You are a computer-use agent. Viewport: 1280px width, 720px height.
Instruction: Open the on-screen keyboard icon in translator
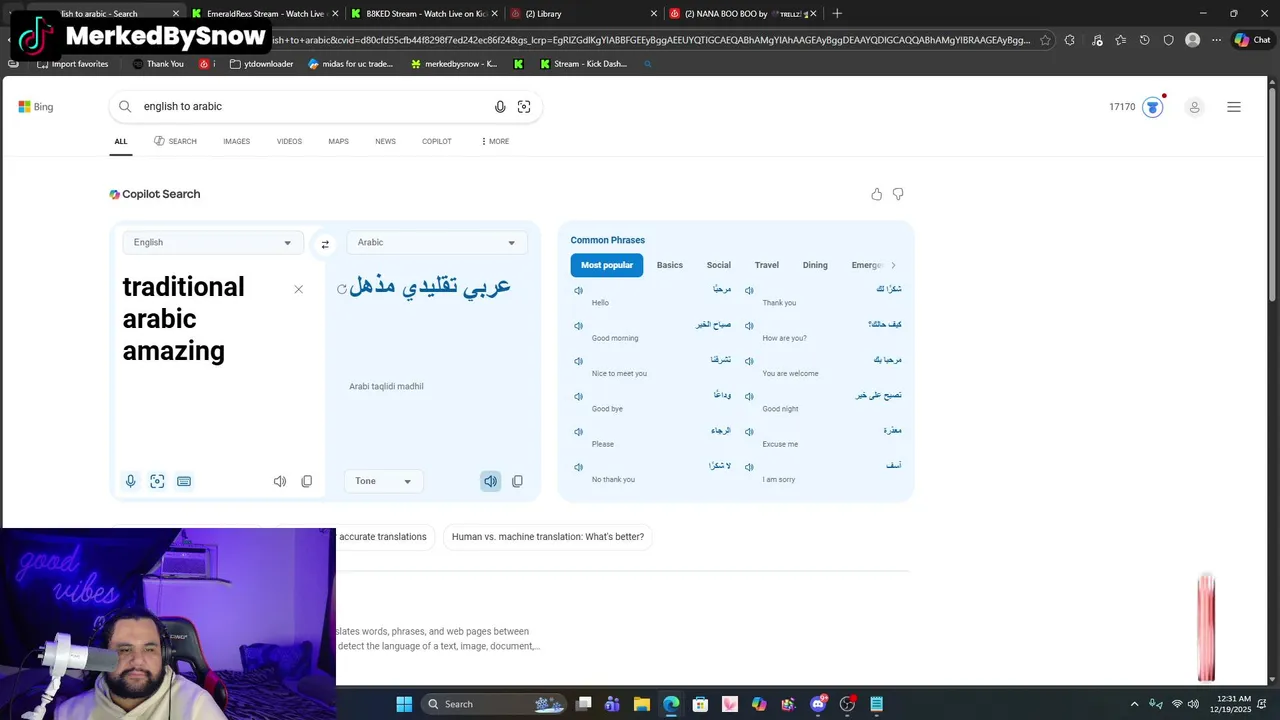click(184, 481)
